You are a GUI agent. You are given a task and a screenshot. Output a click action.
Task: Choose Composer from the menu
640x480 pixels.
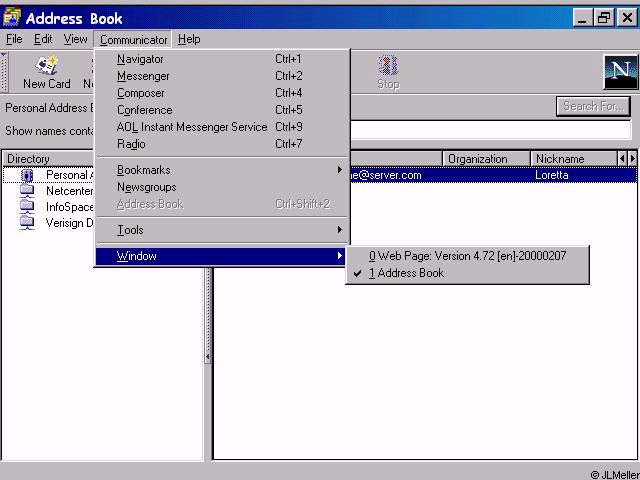point(222,93)
